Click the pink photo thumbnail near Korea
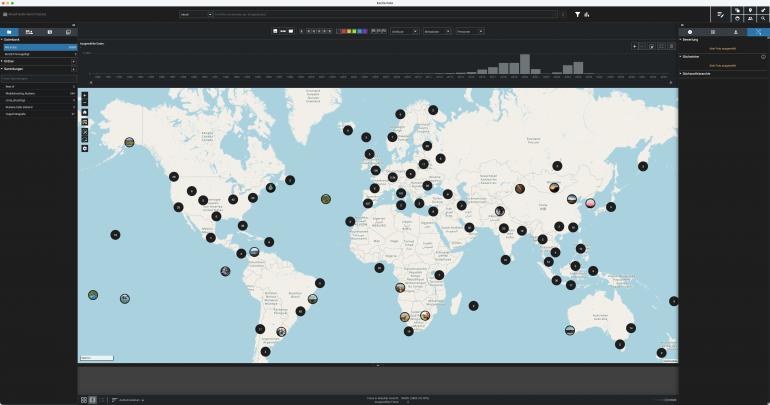The image size is (770, 405). click(x=590, y=203)
